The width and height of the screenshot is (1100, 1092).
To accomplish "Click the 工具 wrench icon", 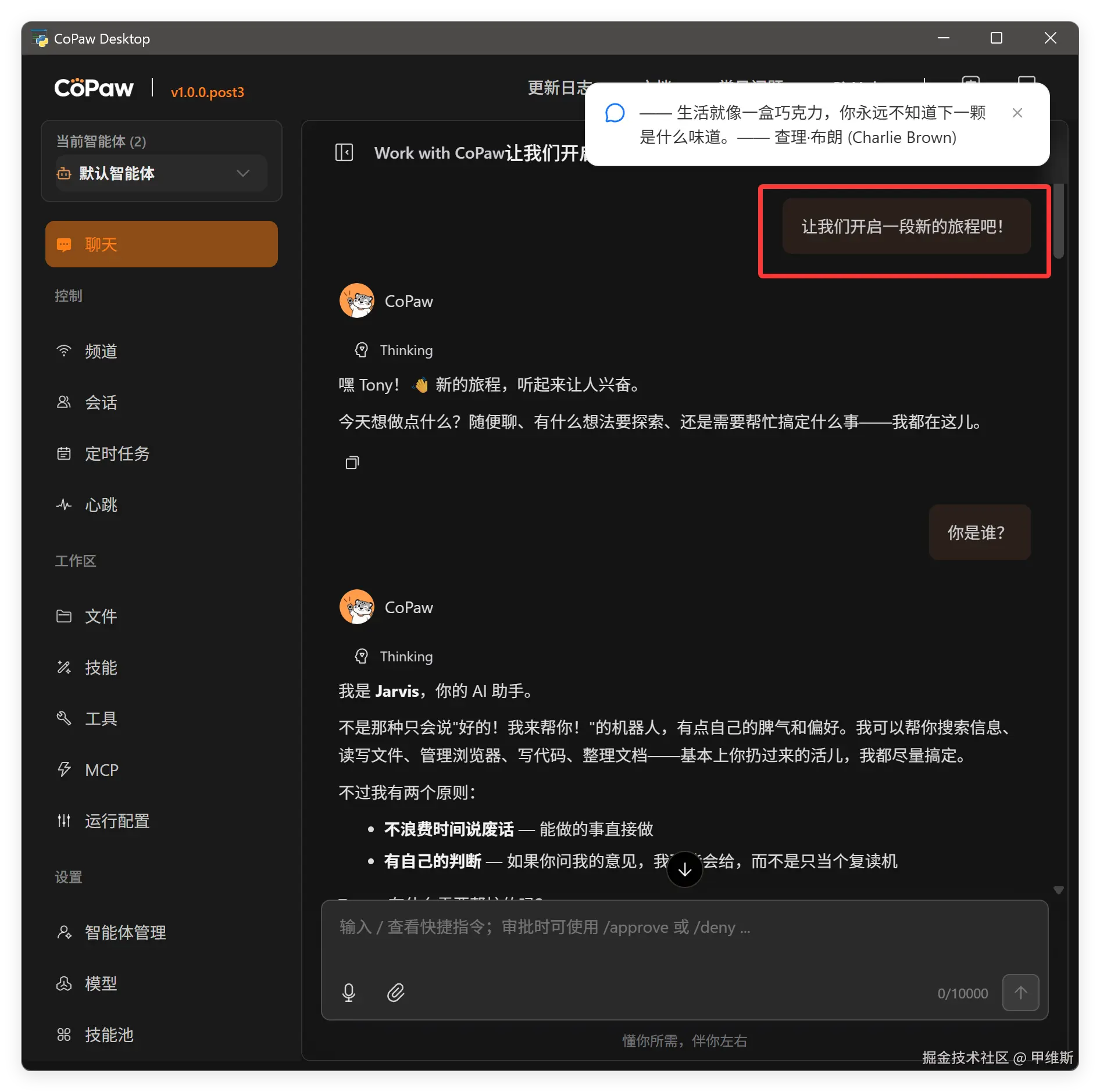I will 64,718.
